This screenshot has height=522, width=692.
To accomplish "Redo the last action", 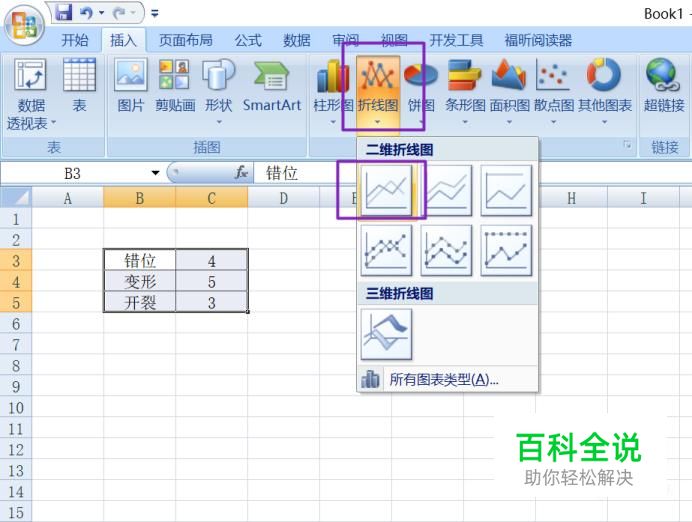I will 119,13.
